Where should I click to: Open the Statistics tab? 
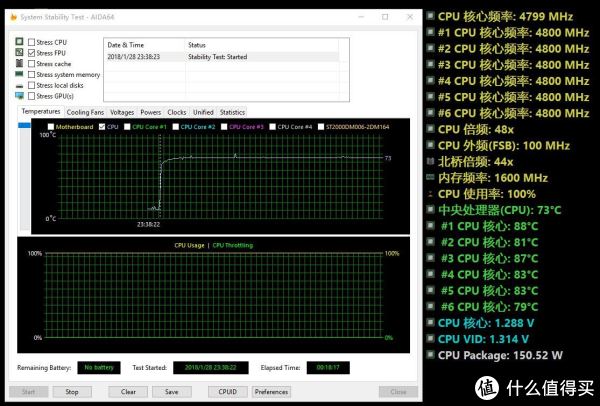coord(232,112)
